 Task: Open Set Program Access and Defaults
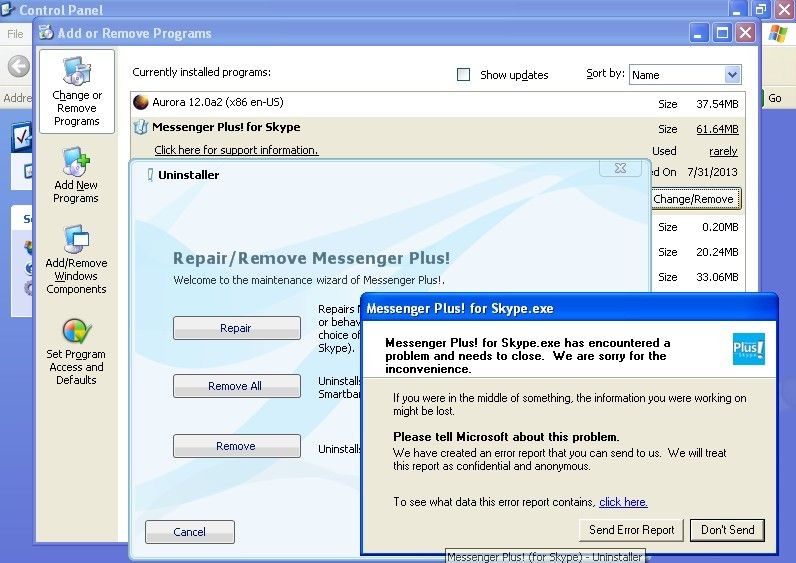[76, 351]
